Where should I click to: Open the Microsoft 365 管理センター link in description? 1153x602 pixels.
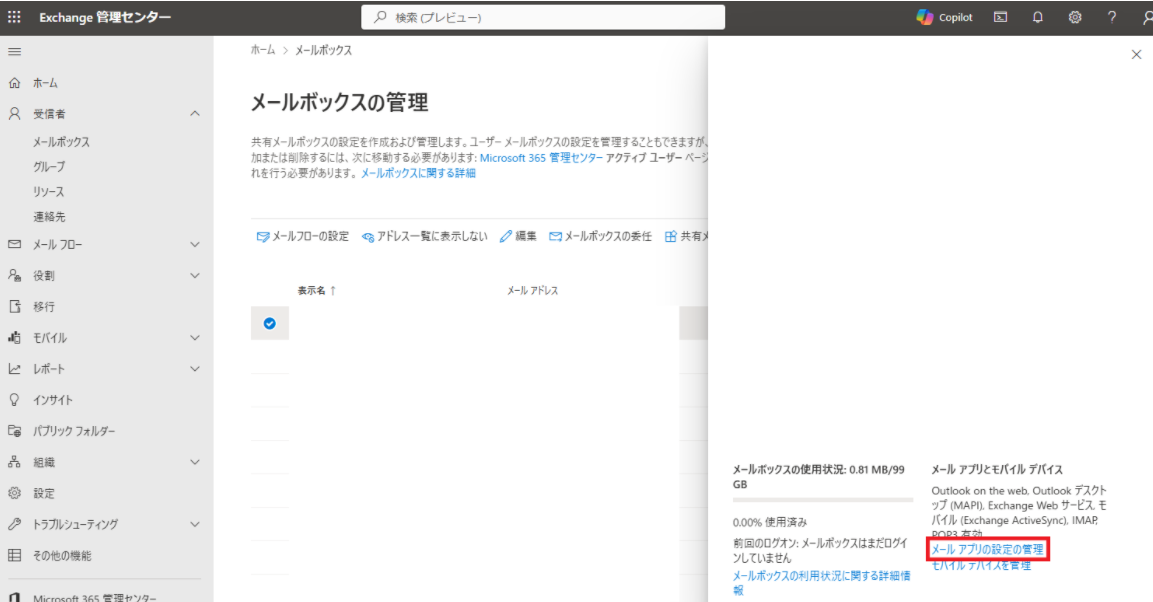[x=541, y=157]
